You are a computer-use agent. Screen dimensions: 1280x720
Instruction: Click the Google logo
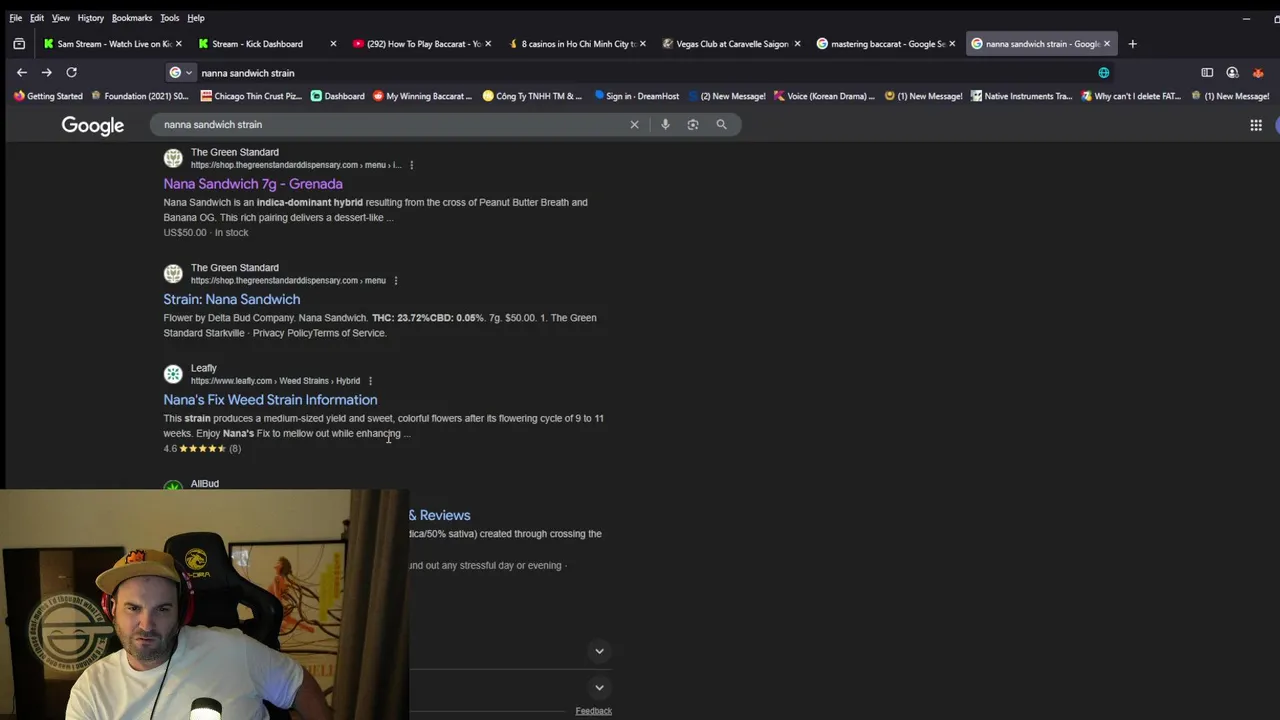click(93, 125)
